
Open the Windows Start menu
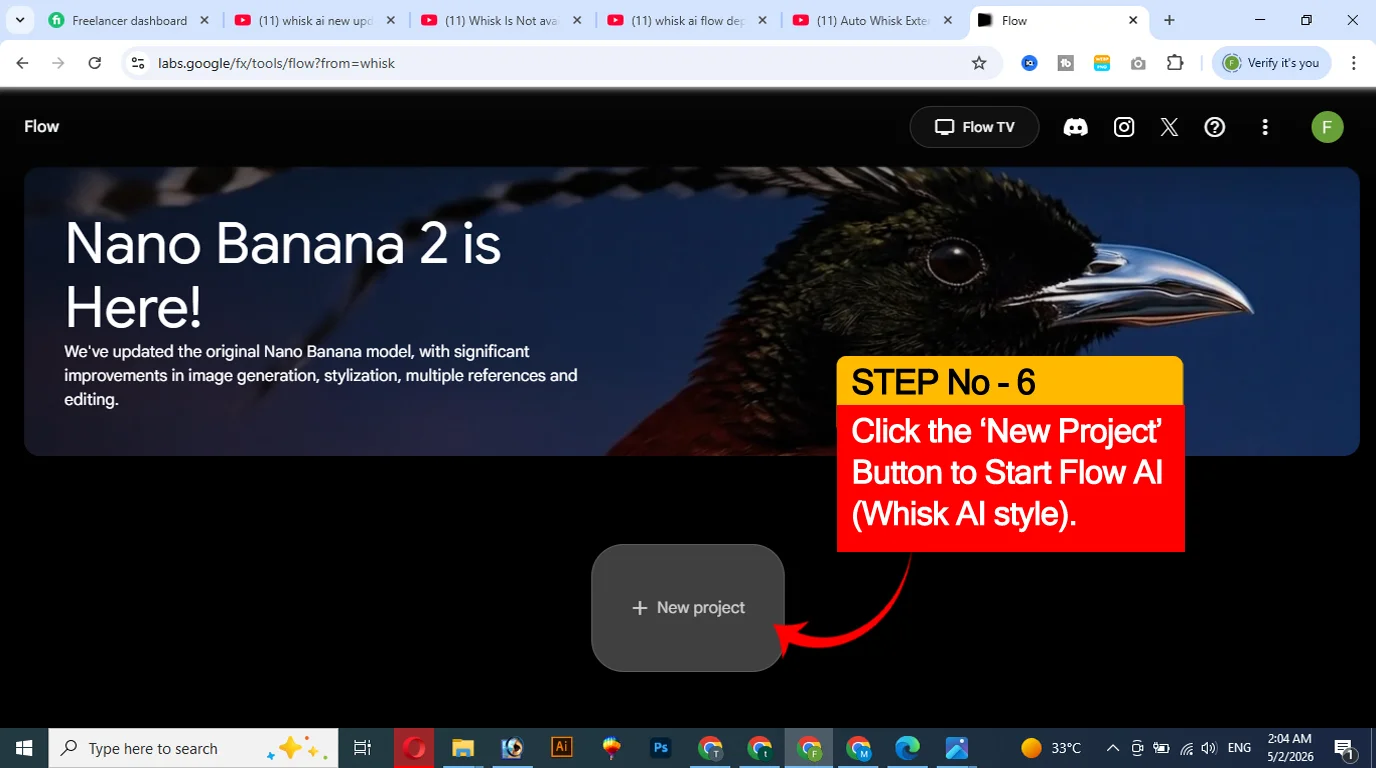[24, 748]
